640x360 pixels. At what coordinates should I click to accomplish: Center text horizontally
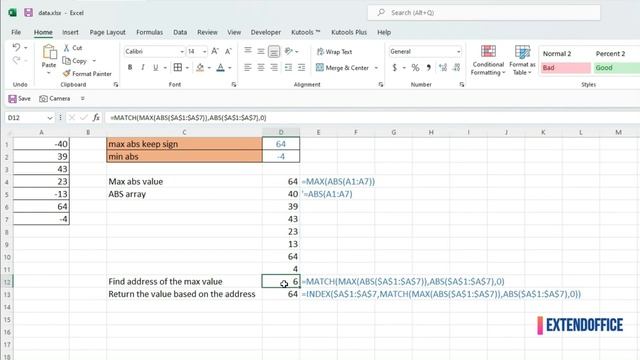261,67
